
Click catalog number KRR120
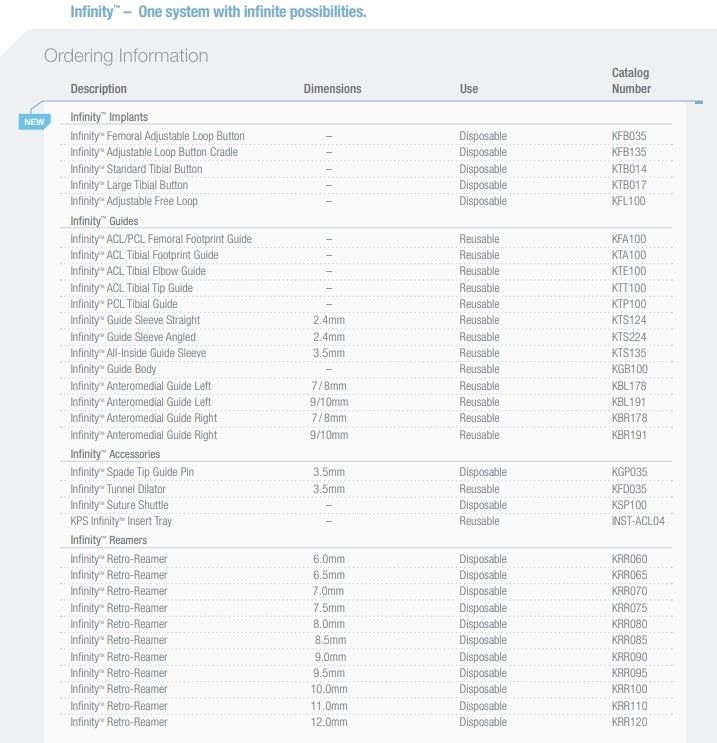pyautogui.click(x=629, y=722)
